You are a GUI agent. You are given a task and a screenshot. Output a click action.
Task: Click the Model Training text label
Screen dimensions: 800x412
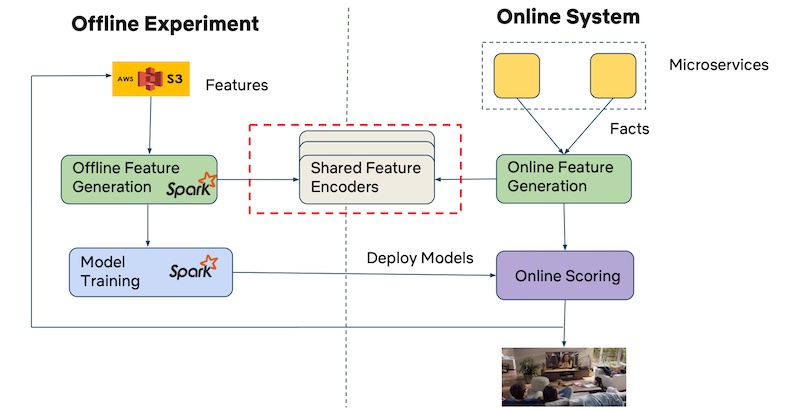coord(111,271)
